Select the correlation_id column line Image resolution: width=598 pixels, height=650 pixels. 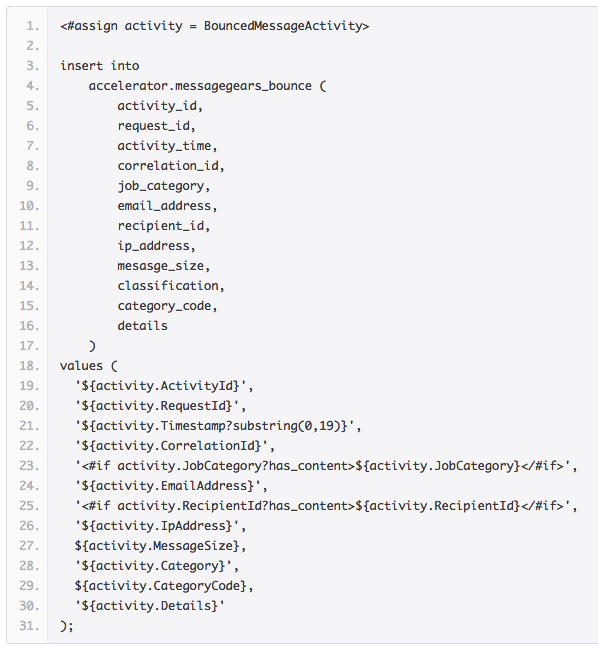[x=171, y=166]
